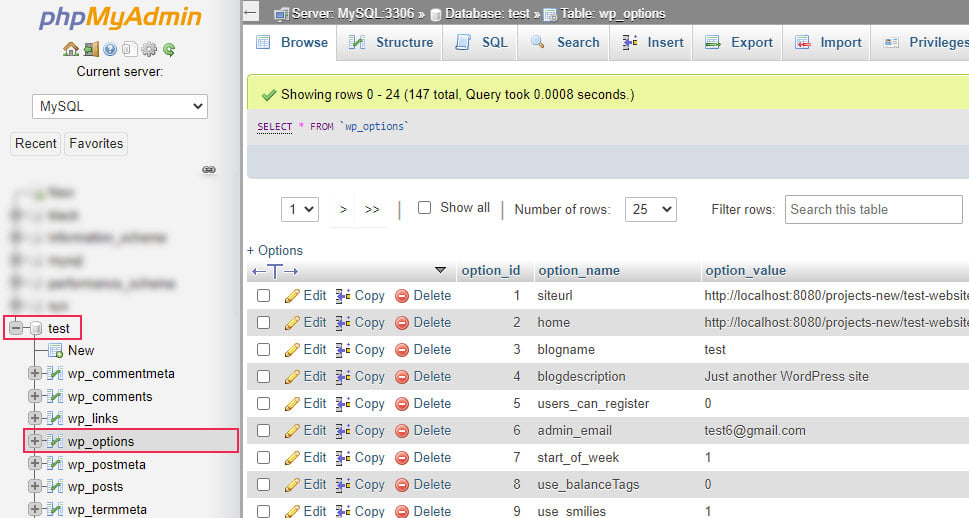Click the phpMyAdmin home icon

tap(71, 49)
